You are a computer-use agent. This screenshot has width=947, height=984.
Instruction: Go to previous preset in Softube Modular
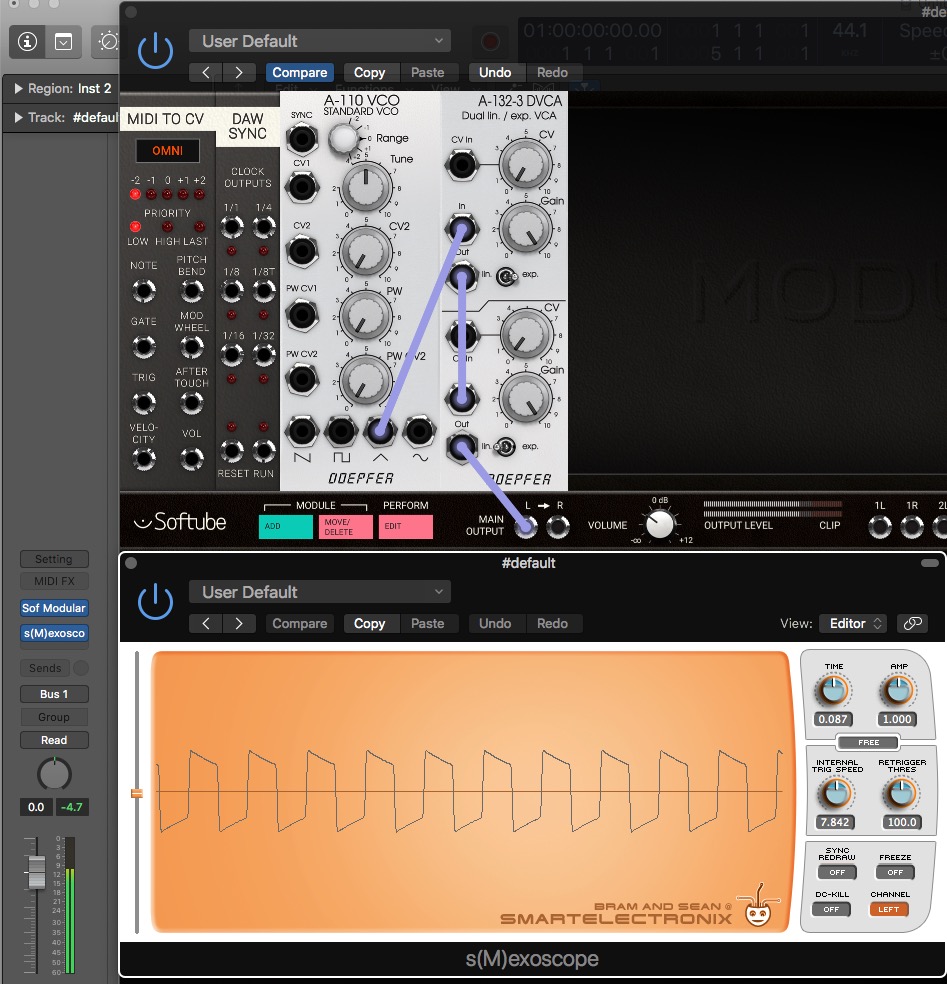click(206, 72)
